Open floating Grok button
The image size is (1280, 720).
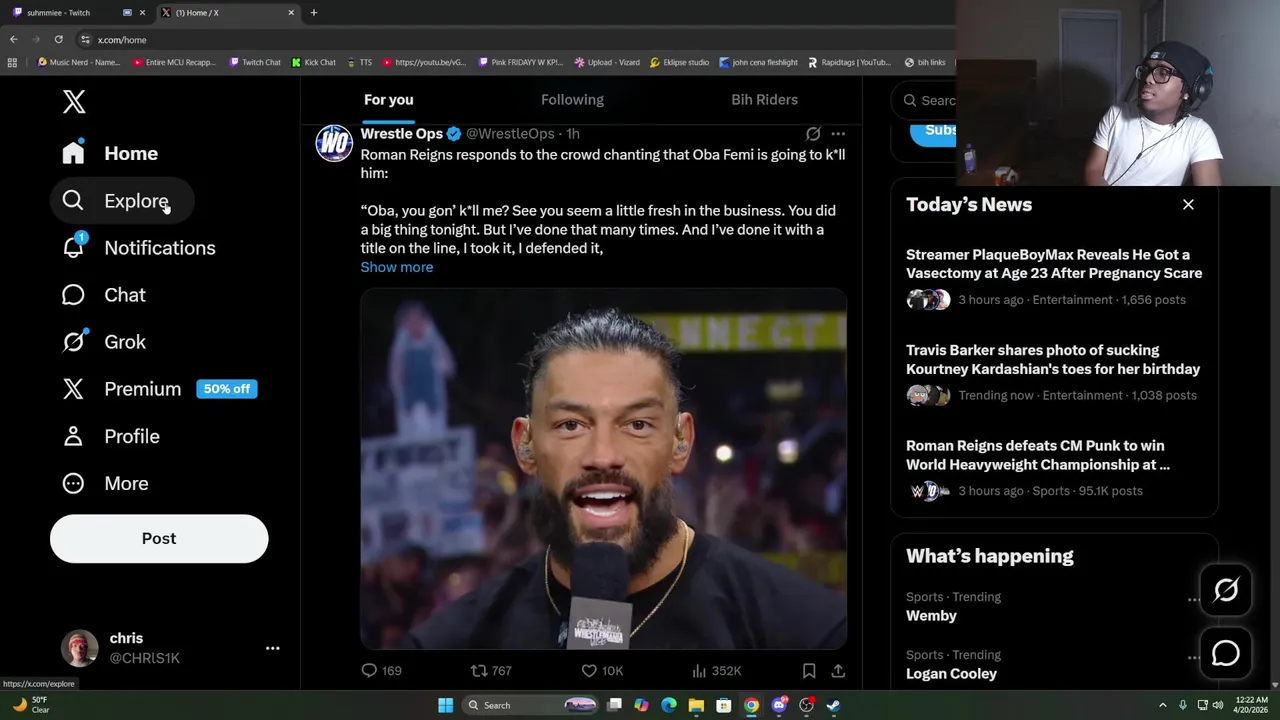pos(1226,590)
